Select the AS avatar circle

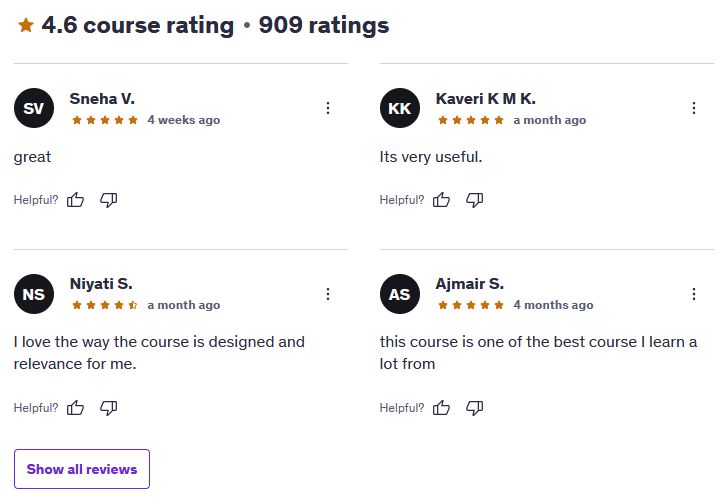(x=400, y=294)
